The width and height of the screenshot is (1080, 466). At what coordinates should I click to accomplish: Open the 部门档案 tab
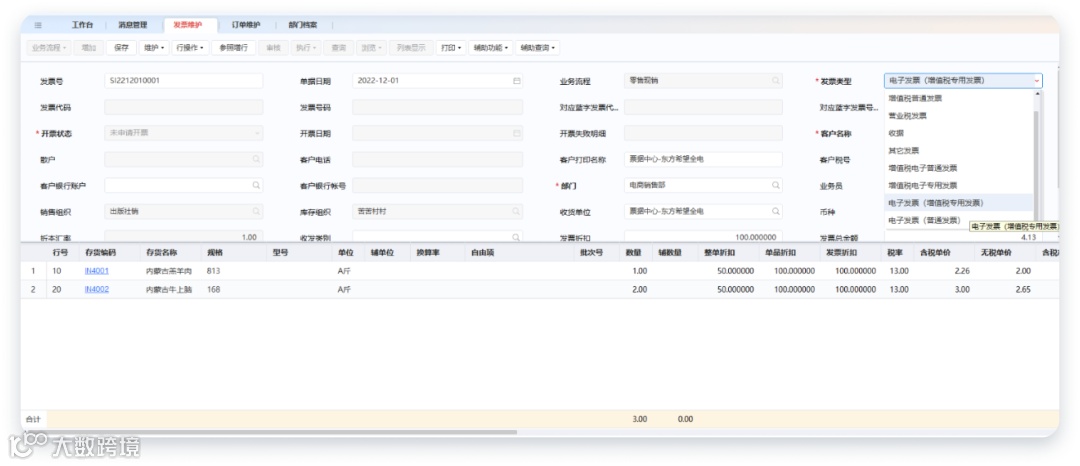pos(303,25)
